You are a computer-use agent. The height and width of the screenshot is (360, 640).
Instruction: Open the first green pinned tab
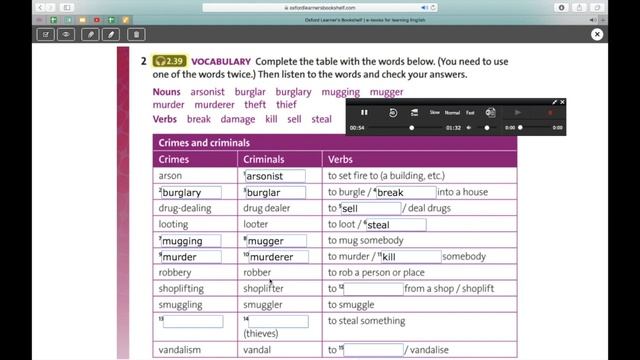(53, 20)
